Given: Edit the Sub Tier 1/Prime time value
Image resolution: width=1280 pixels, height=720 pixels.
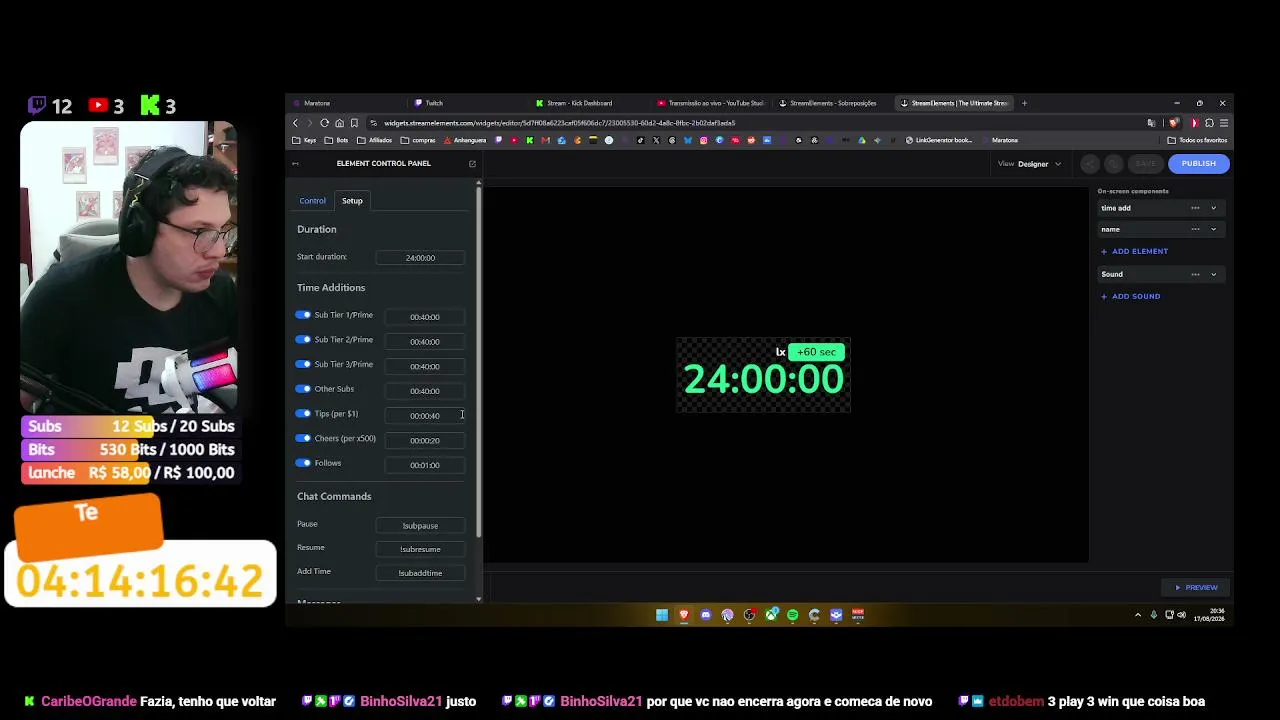Looking at the screenshot, I should pyautogui.click(x=424, y=317).
